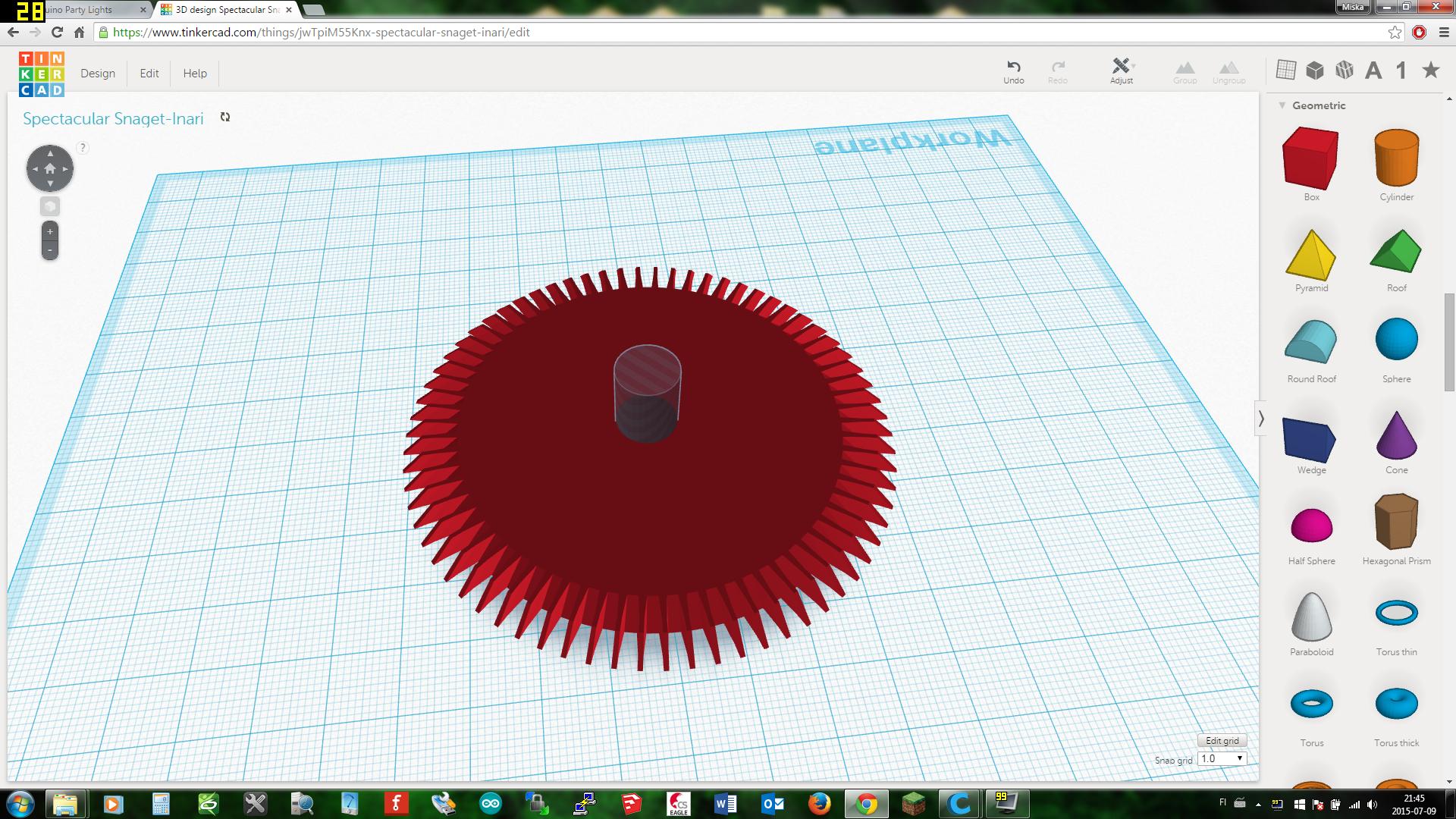Pick the Torus thin shape

[x=1396, y=613]
